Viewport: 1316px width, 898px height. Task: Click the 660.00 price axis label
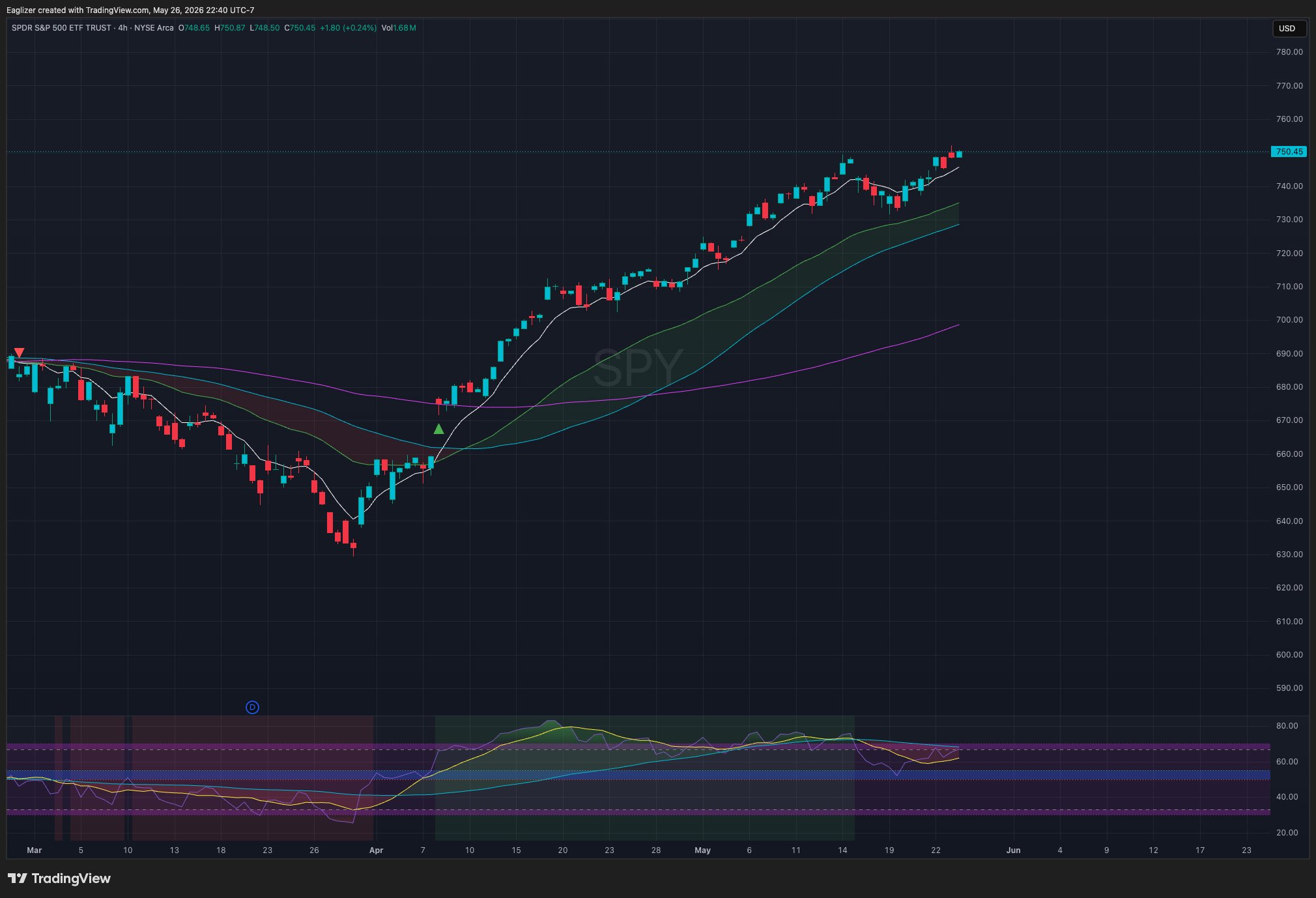[1289, 454]
